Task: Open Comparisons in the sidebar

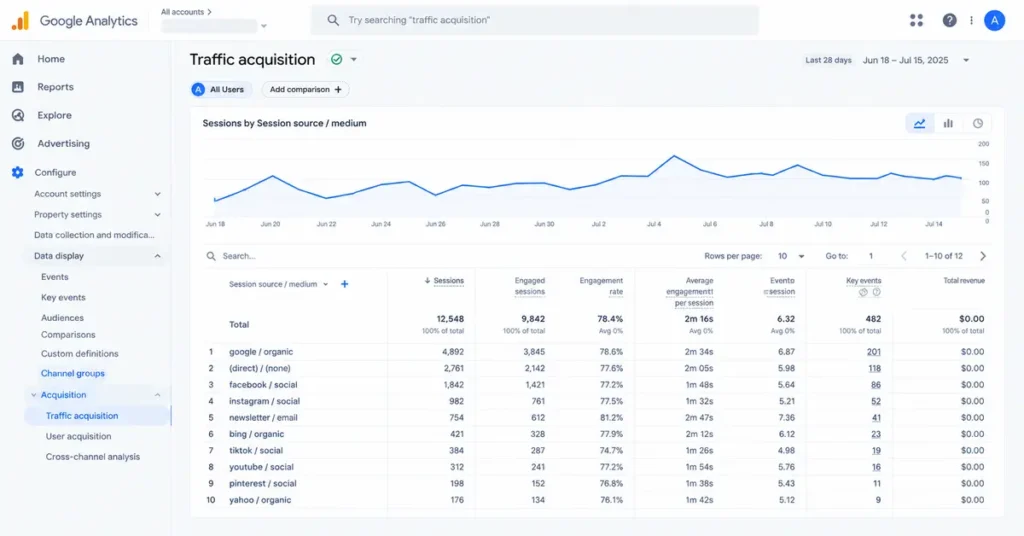Action: click(68, 334)
